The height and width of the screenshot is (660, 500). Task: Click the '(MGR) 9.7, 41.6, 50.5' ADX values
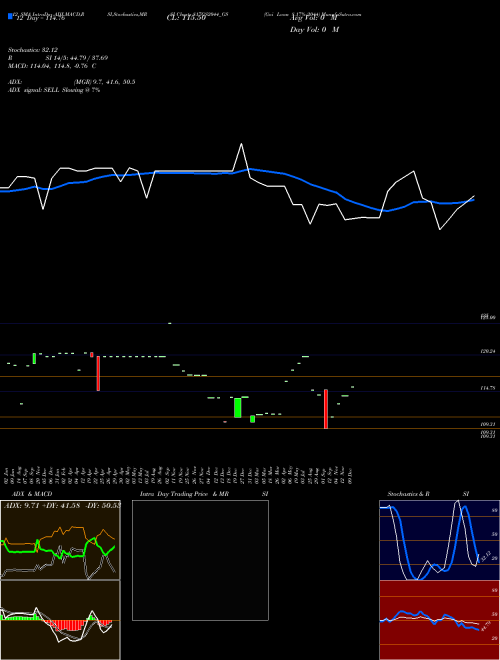point(104,82)
